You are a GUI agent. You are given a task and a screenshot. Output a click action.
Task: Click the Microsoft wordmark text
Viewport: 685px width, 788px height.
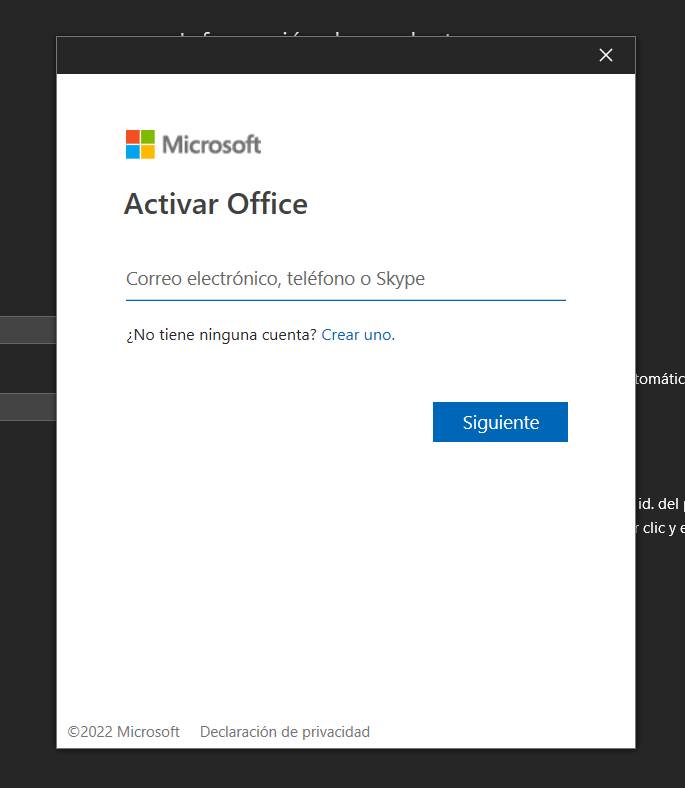point(211,145)
